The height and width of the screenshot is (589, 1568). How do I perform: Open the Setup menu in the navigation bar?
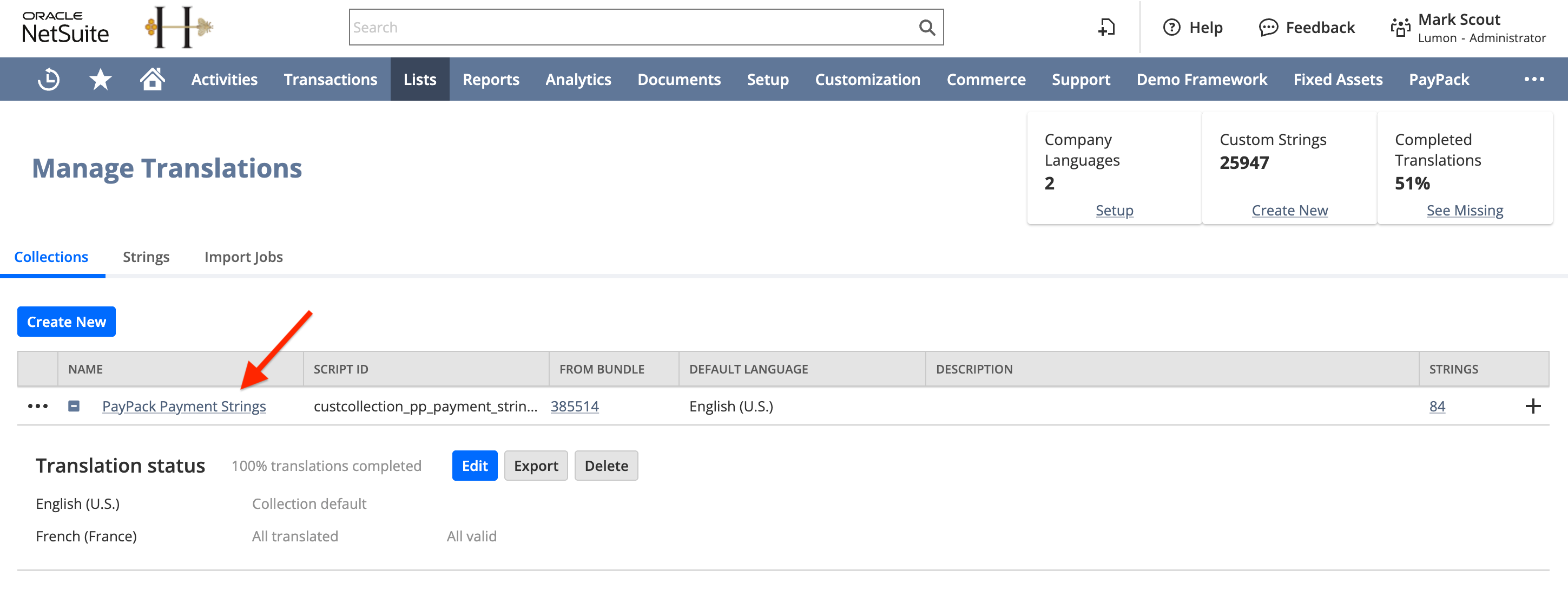[x=768, y=78]
